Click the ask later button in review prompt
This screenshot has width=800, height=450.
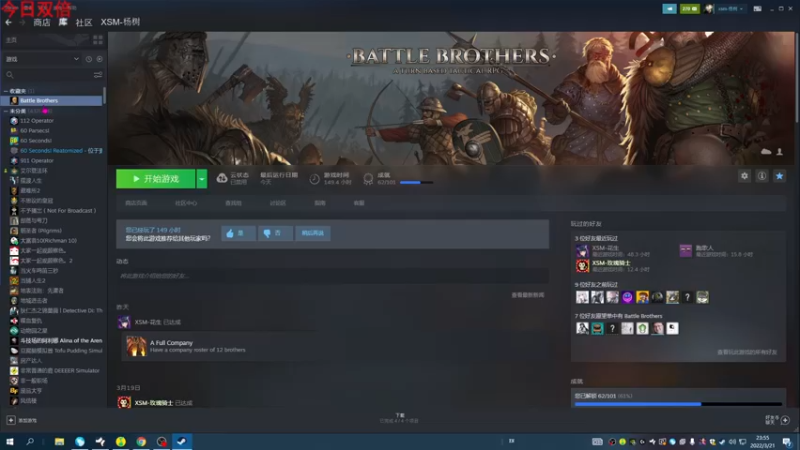[313, 233]
